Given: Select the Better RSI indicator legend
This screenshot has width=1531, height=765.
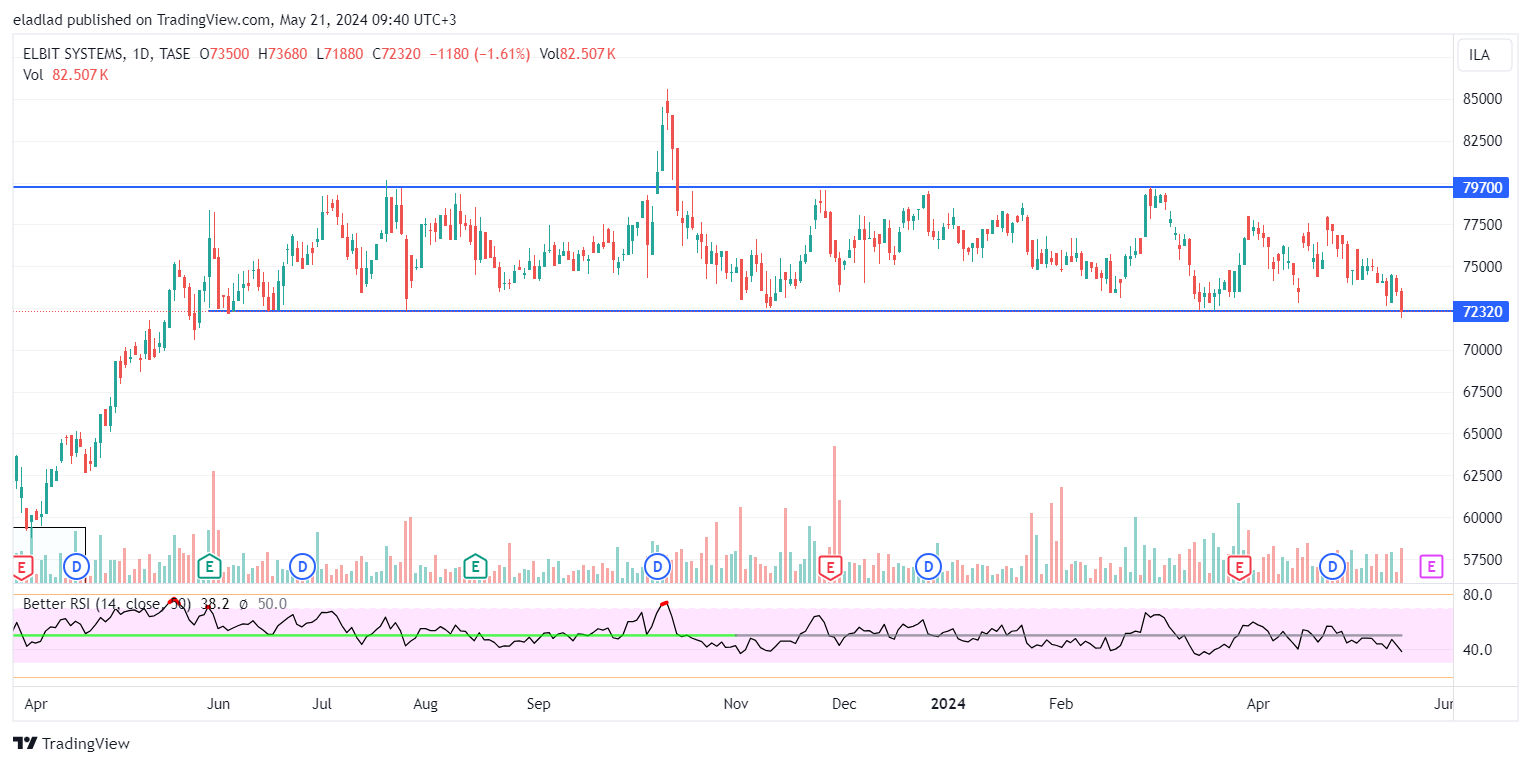Looking at the screenshot, I should [x=155, y=604].
